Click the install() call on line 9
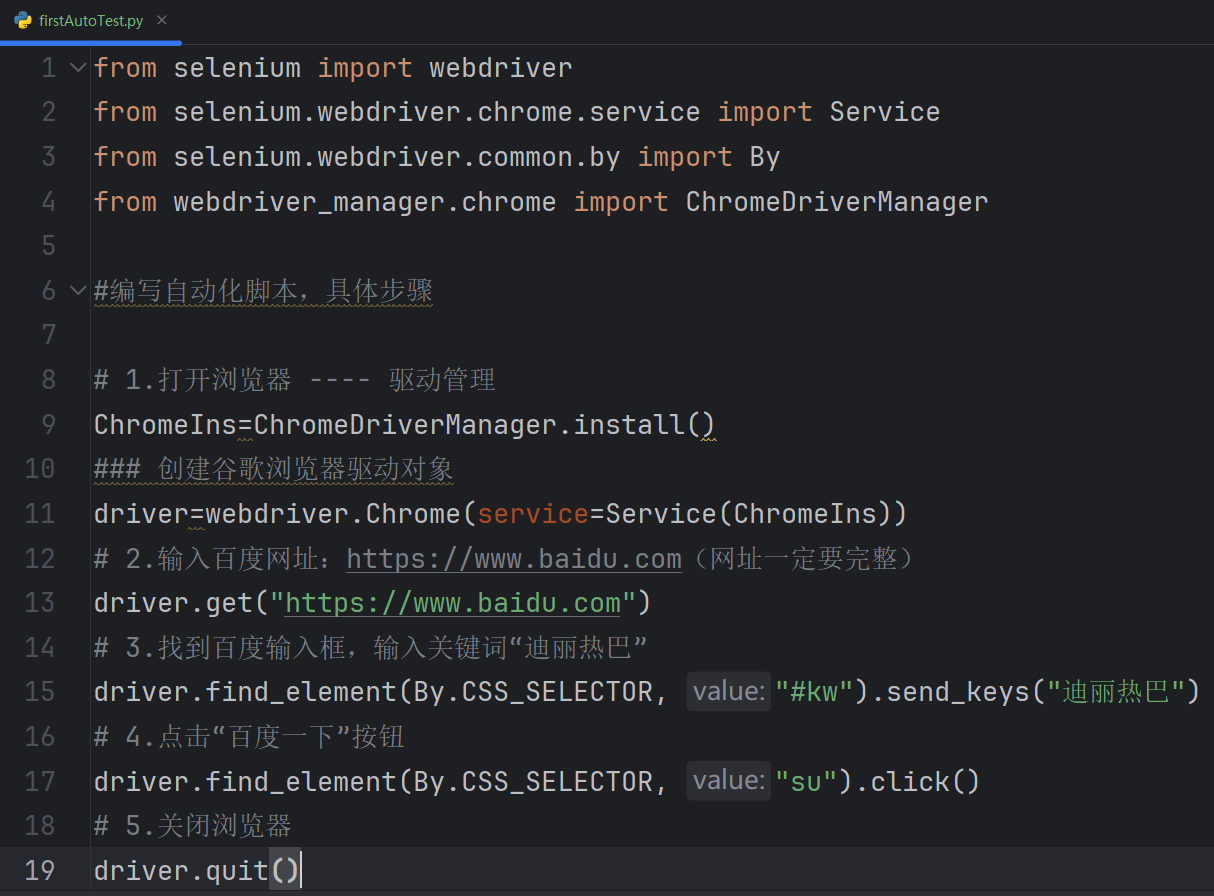Screen dimensions: 1214x896 pyautogui.click(x=645, y=425)
